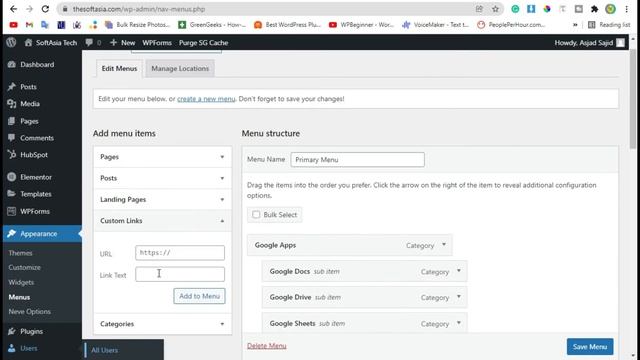
Task: Click the Link Text input field
Action: (x=180, y=274)
